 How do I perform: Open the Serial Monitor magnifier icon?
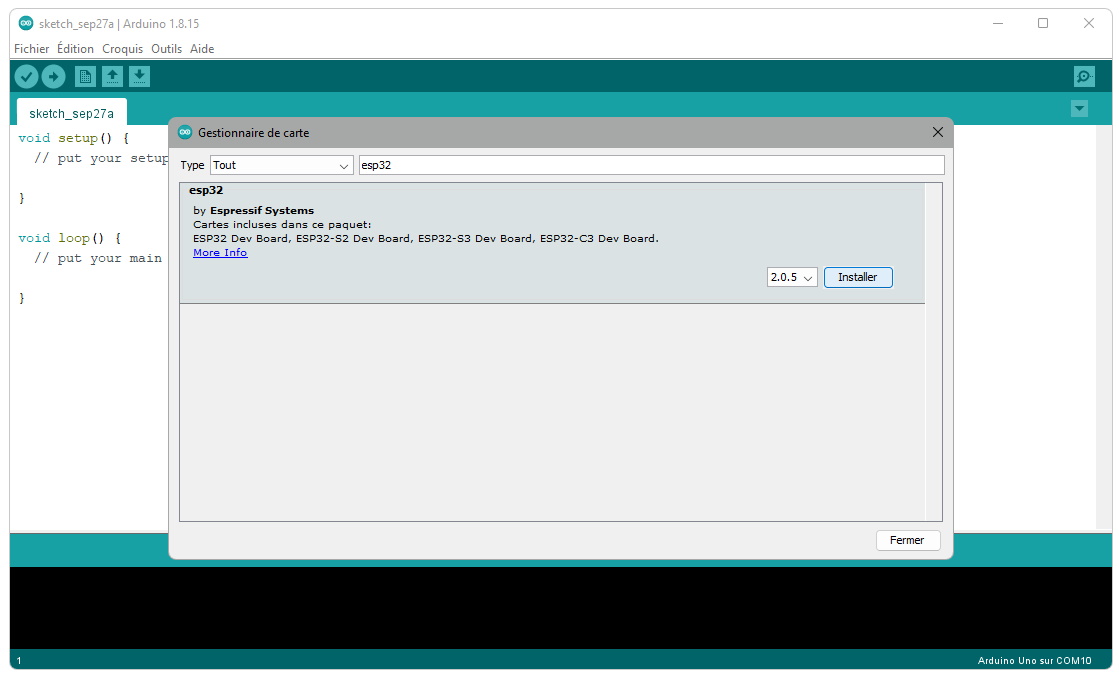[1084, 76]
